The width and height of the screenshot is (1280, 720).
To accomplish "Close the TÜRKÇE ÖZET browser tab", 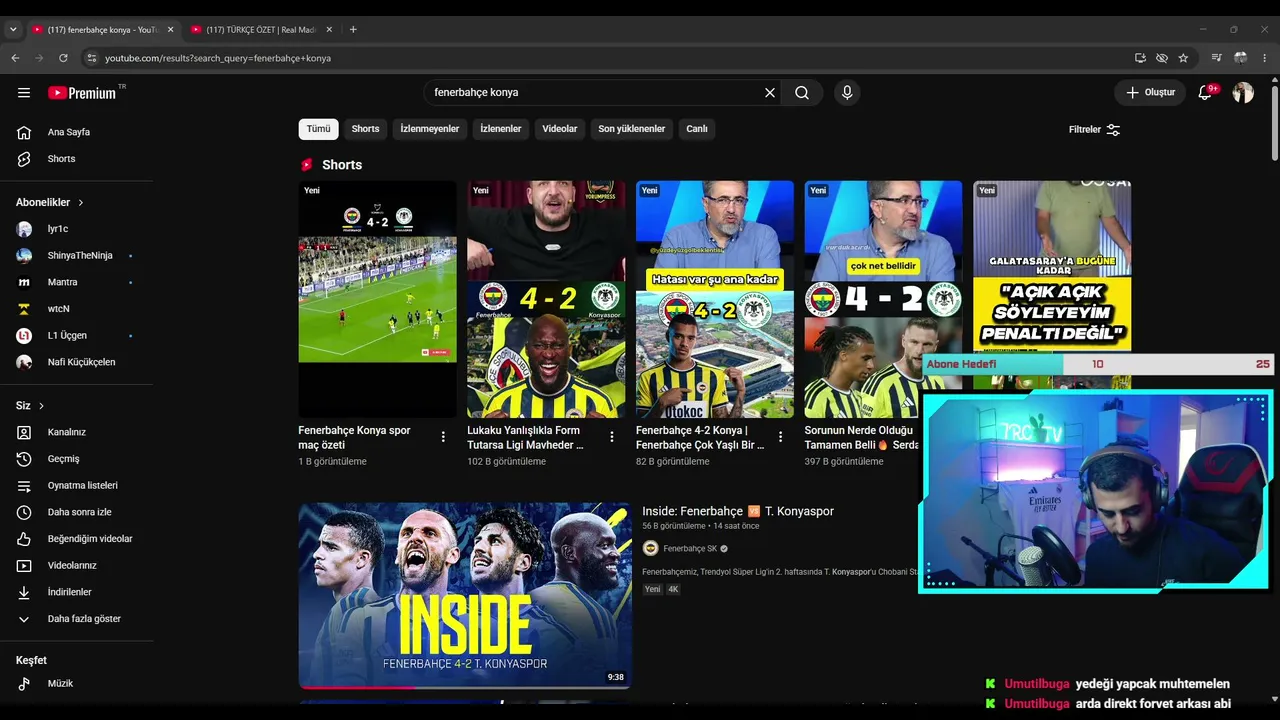I will (x=329, y=30).
